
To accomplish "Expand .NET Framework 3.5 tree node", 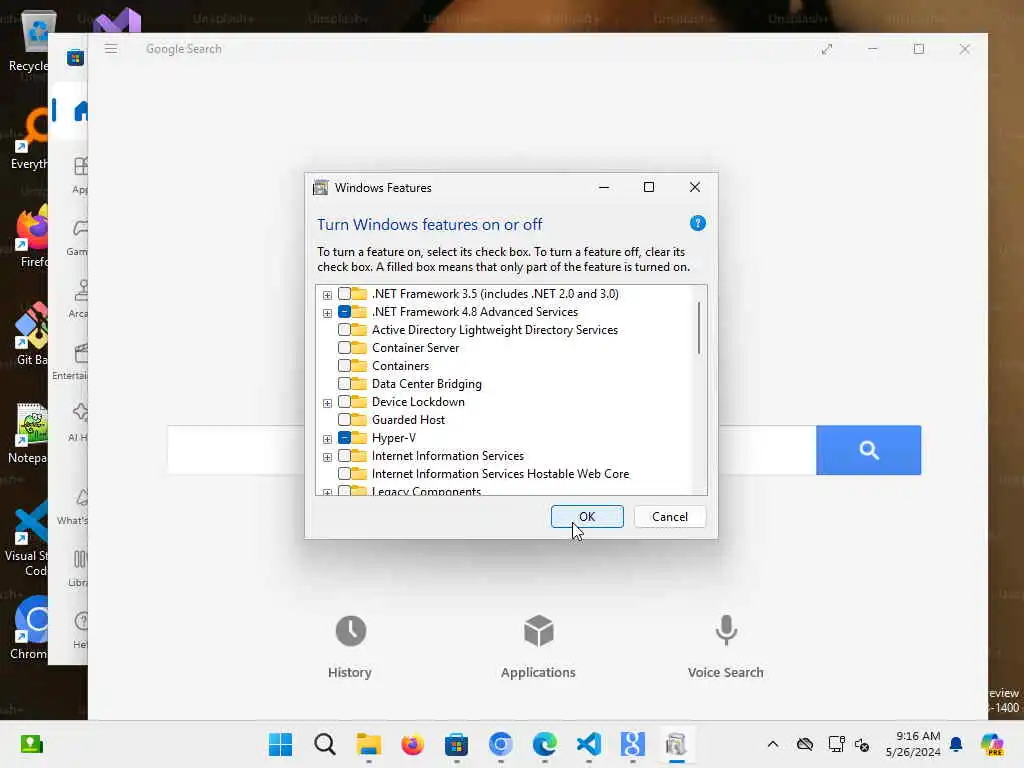I will 327,295.
